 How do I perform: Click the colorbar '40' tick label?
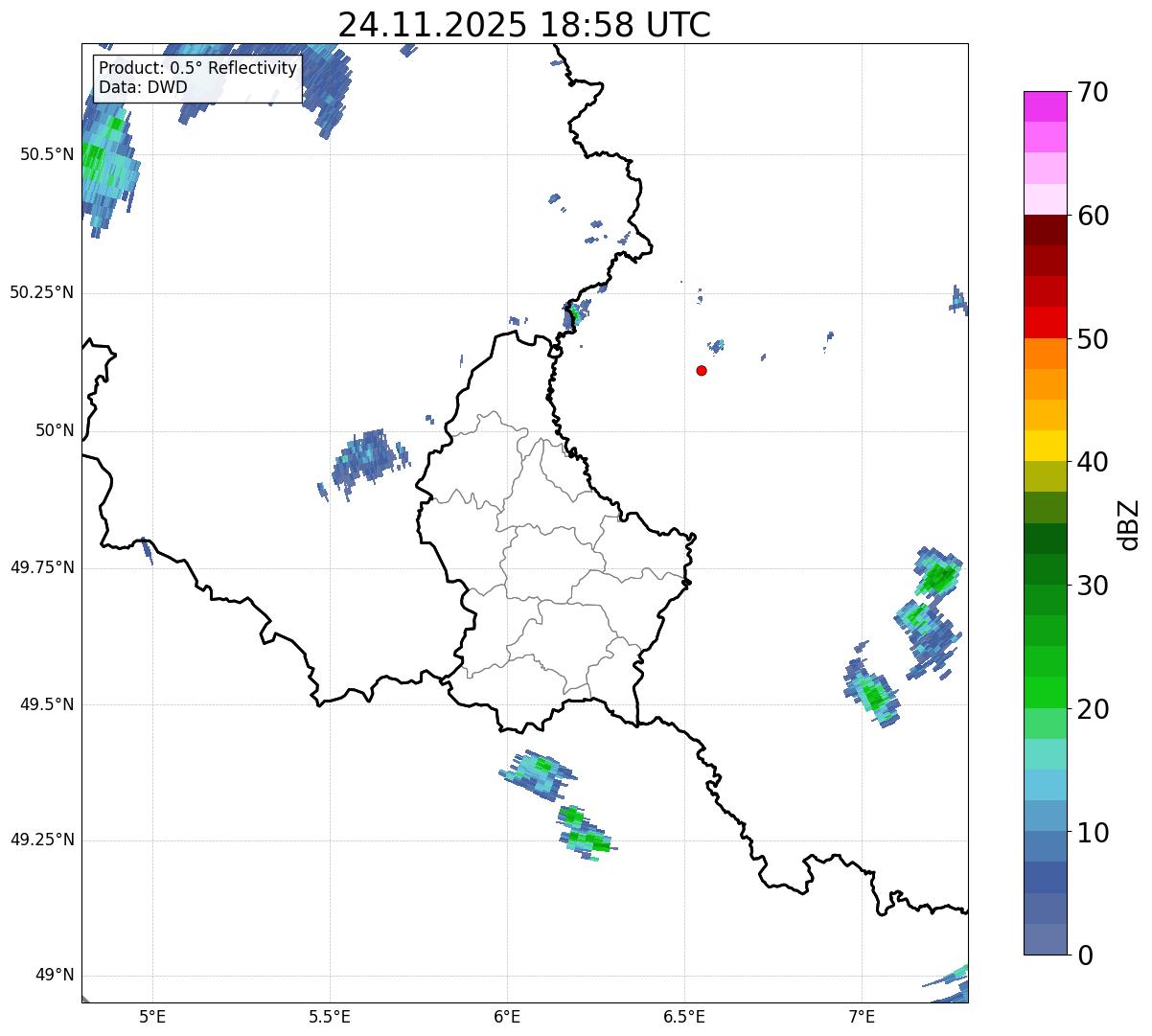click(x=1093, y=462)
